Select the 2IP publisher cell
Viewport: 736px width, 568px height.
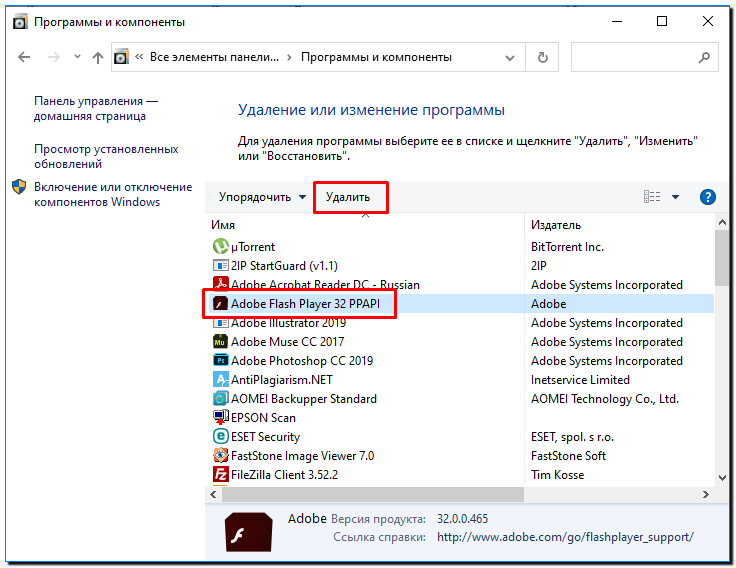[x=538, y=266]
